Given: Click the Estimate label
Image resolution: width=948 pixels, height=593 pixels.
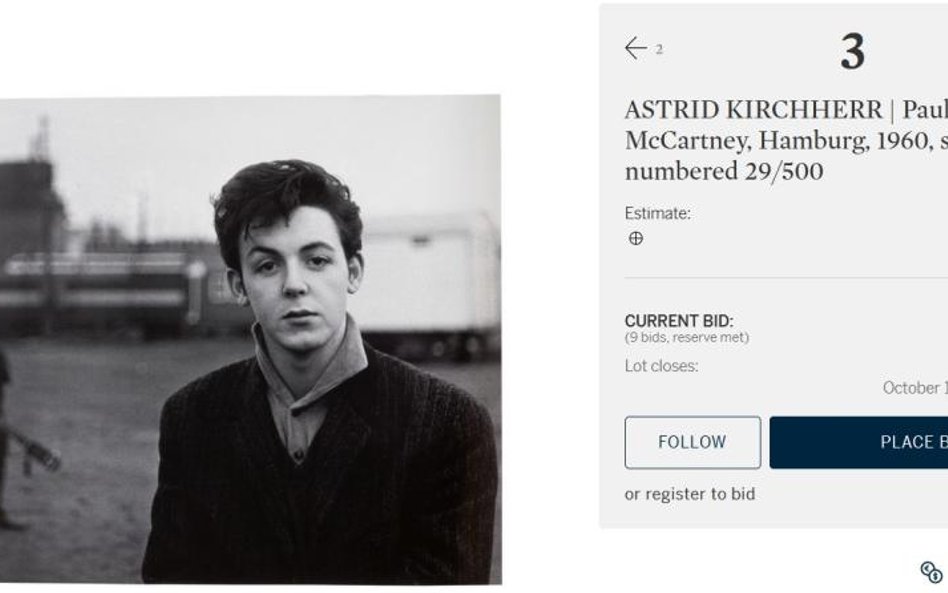Looking at the screenshot, I should point(657,213).
